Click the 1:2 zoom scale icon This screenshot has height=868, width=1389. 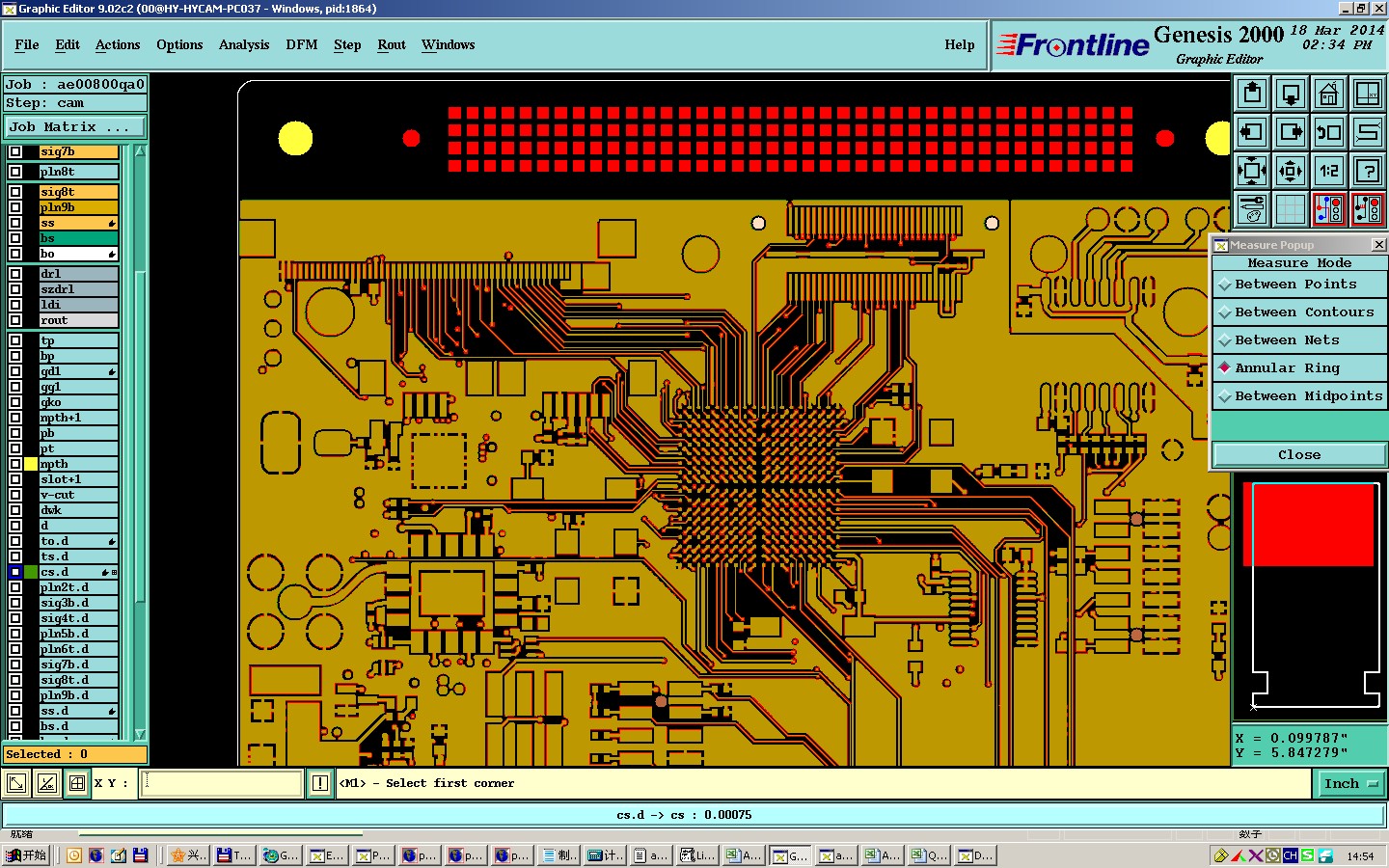click(x=1328, y=171)
